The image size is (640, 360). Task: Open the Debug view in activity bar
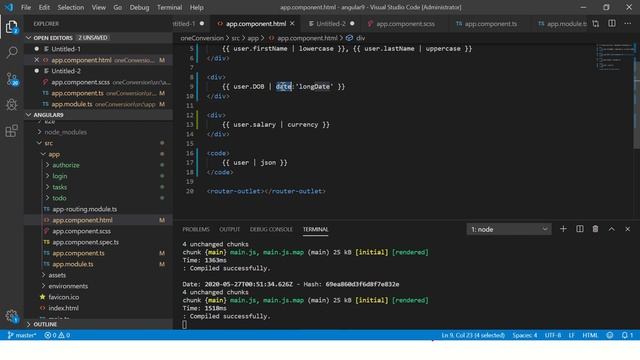(12, 104)
